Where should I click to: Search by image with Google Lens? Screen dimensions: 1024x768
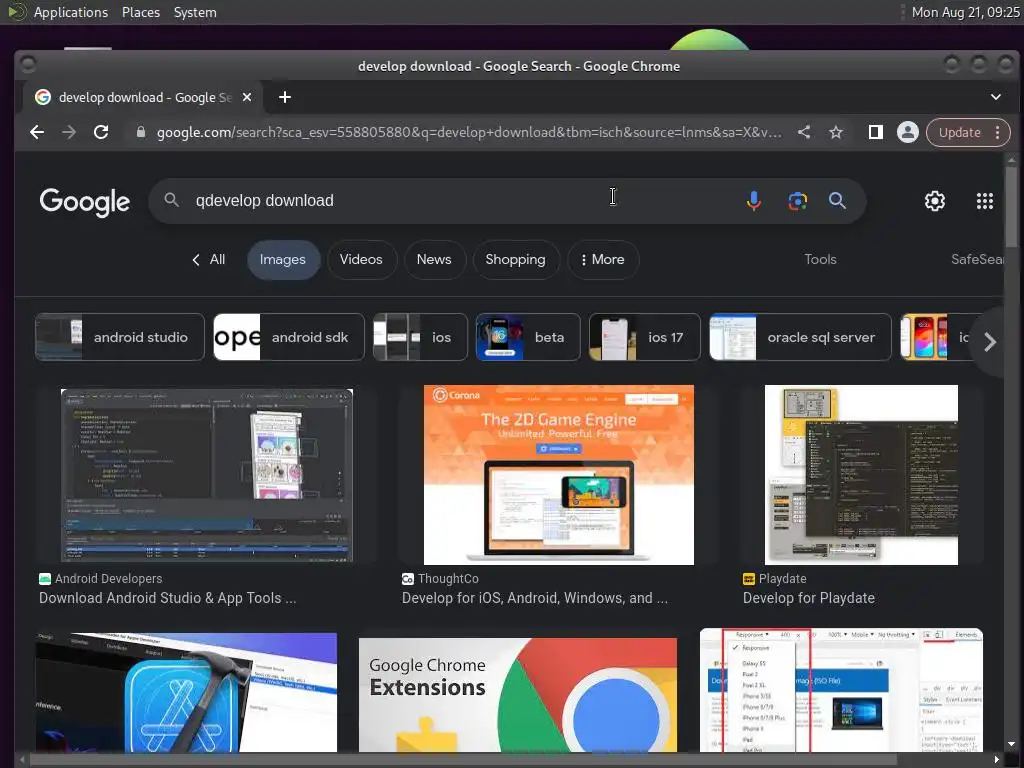pyautogui.click(x=797, y=200)
